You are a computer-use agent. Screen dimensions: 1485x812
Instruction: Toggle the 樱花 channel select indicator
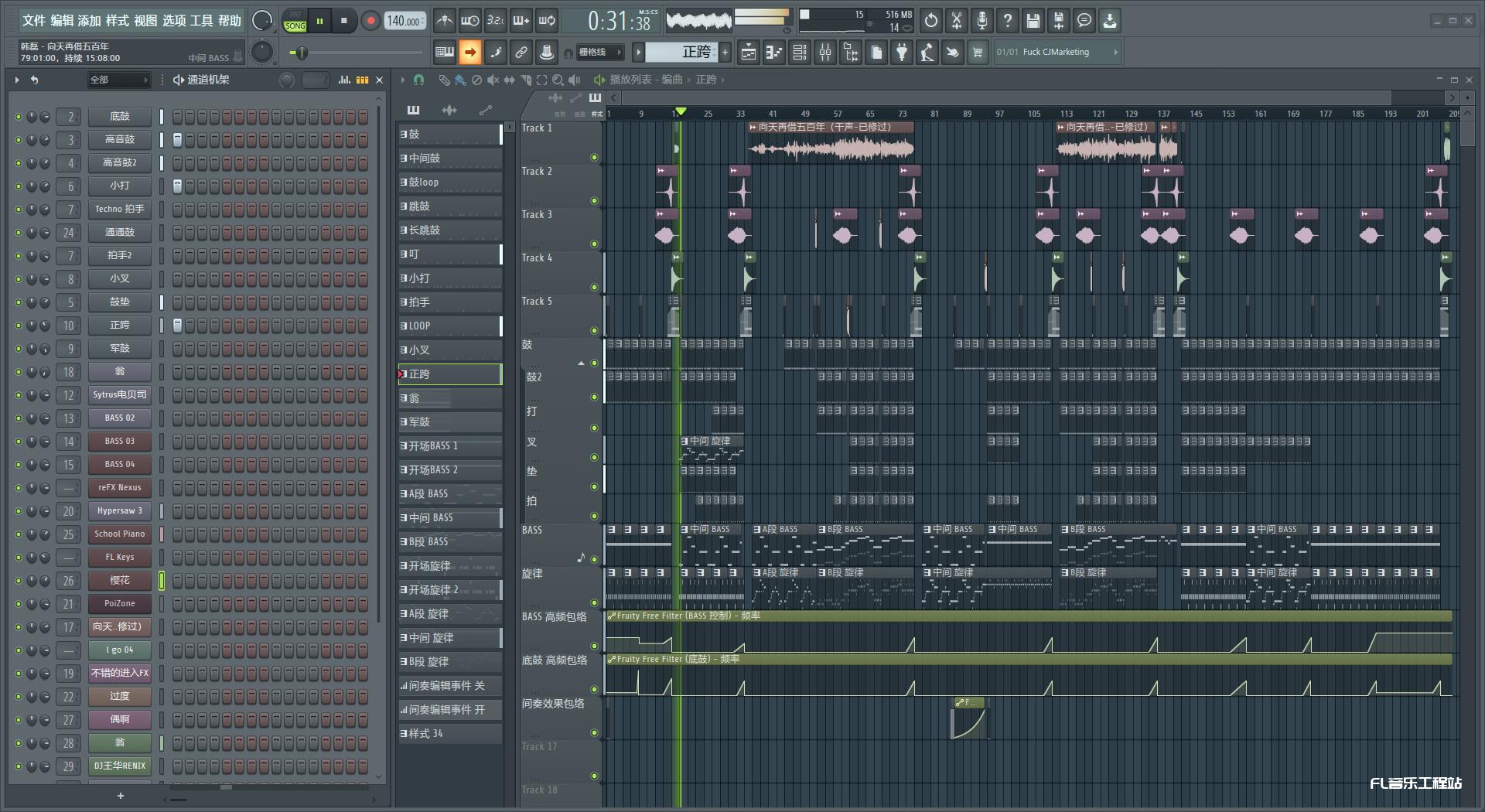click(162, 581)
